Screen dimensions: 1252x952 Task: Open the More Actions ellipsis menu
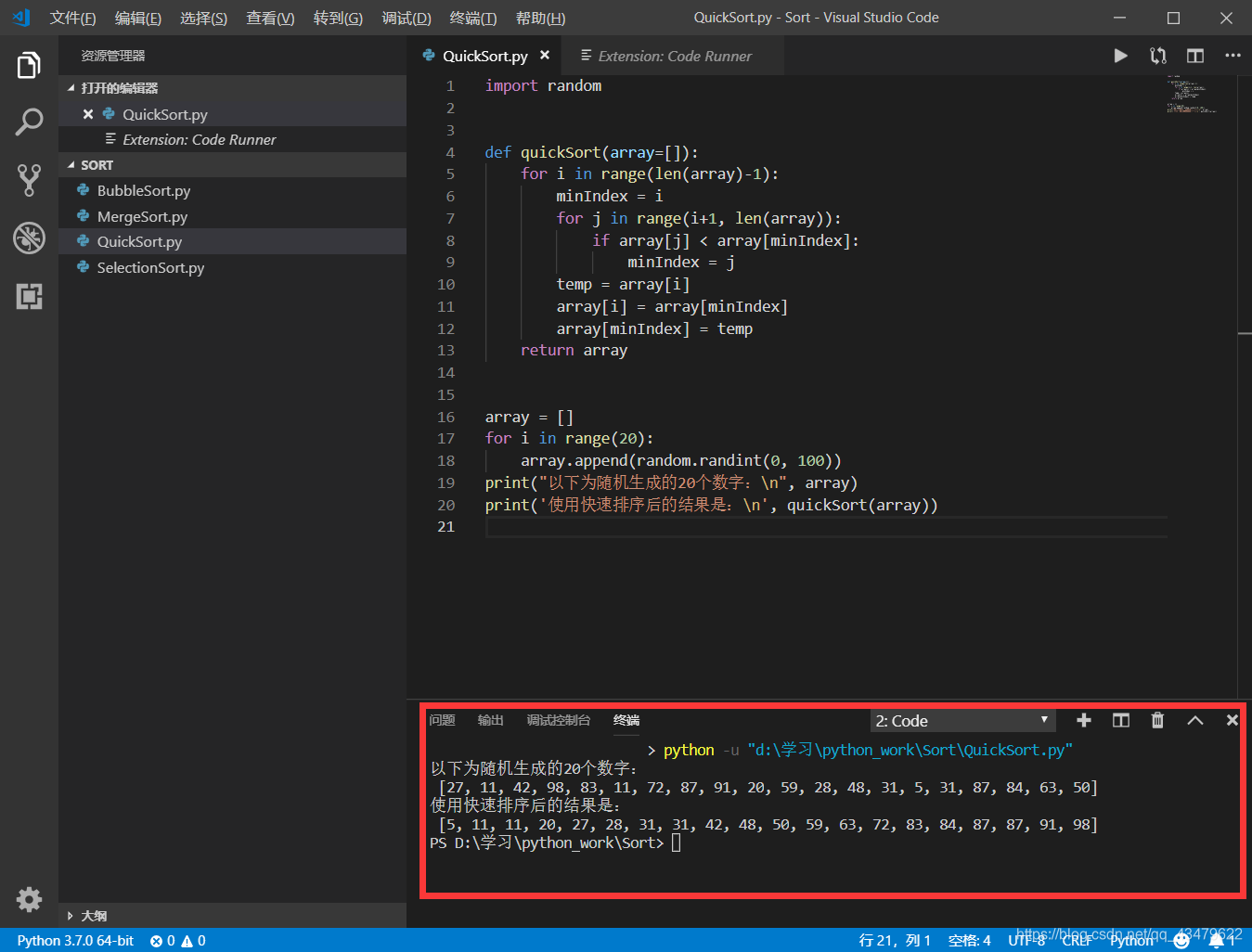click(x=1233, y=56)
